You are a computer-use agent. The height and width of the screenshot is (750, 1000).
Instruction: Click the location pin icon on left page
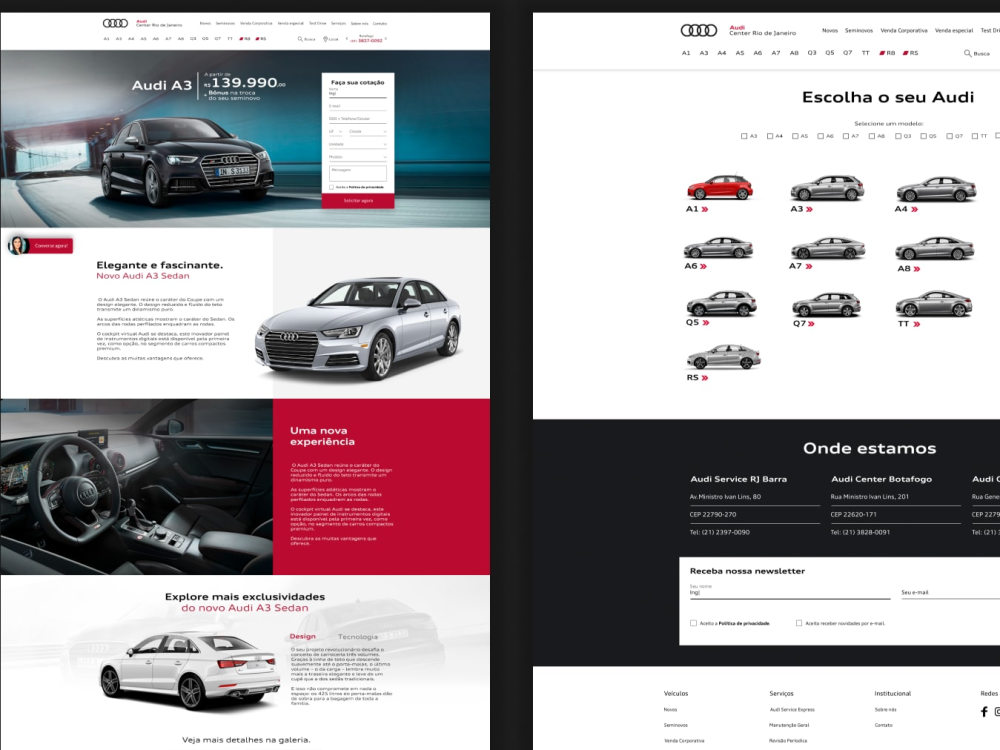(x=326, y=39)
